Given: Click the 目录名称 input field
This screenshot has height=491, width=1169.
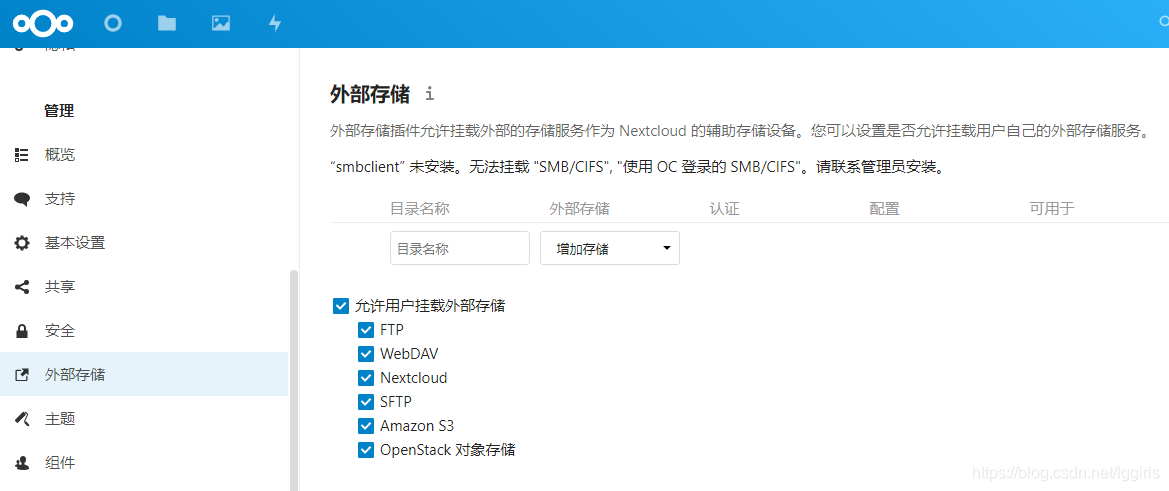Looking at the screenshot, I should coord(459,248).
